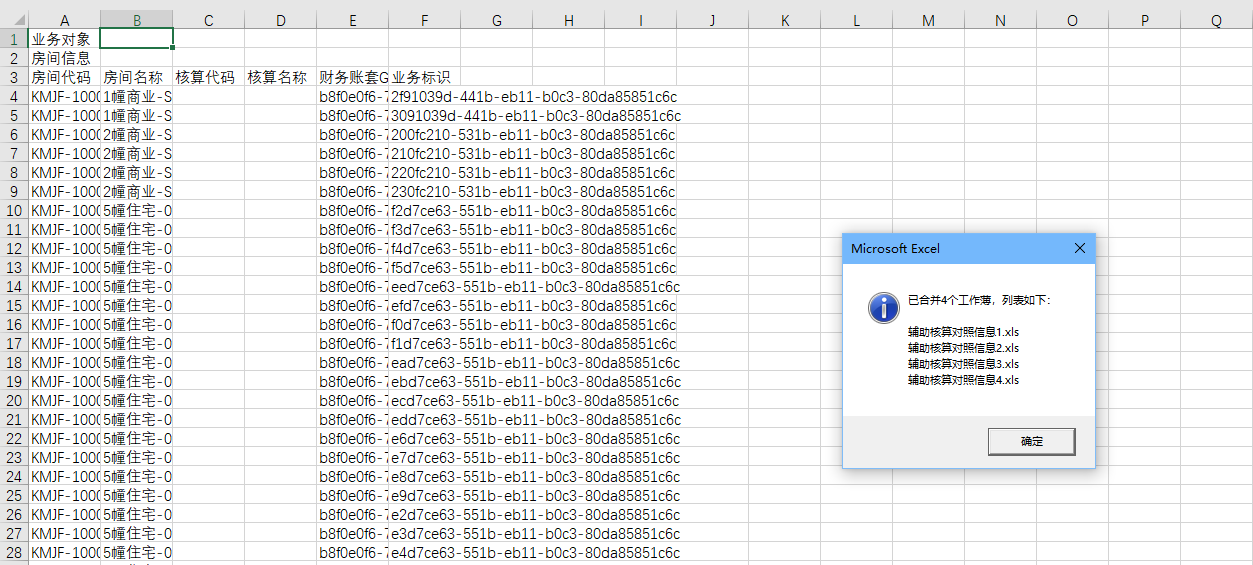Screen dimensions: 1253x565
Task: Click cell containing 业务对象
Action: (65, 39)
